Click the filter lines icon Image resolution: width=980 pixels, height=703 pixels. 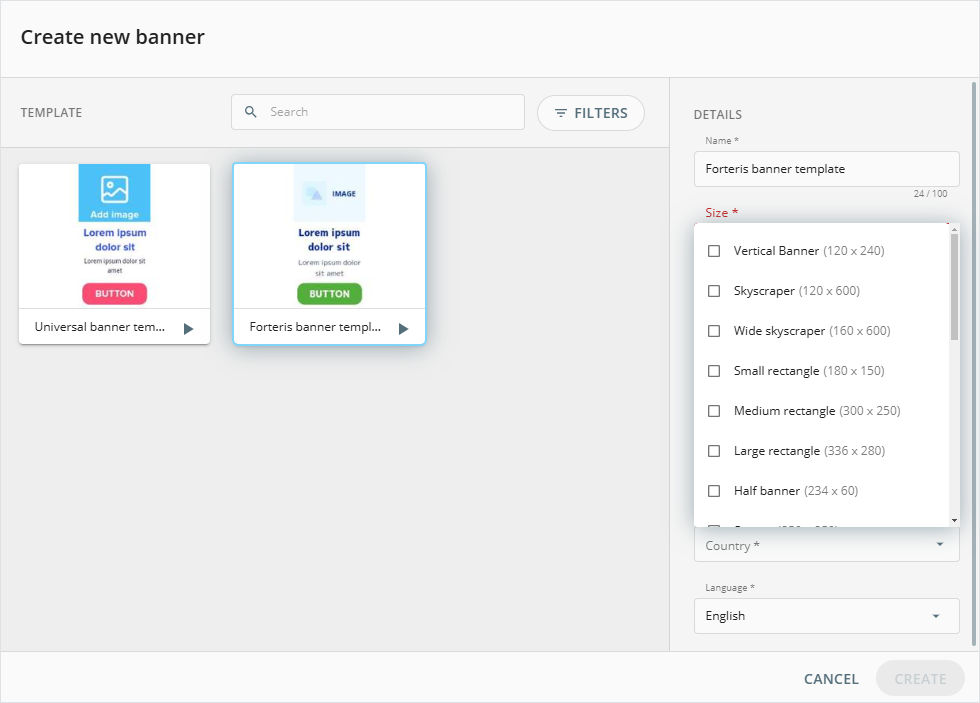coord(560,113)
